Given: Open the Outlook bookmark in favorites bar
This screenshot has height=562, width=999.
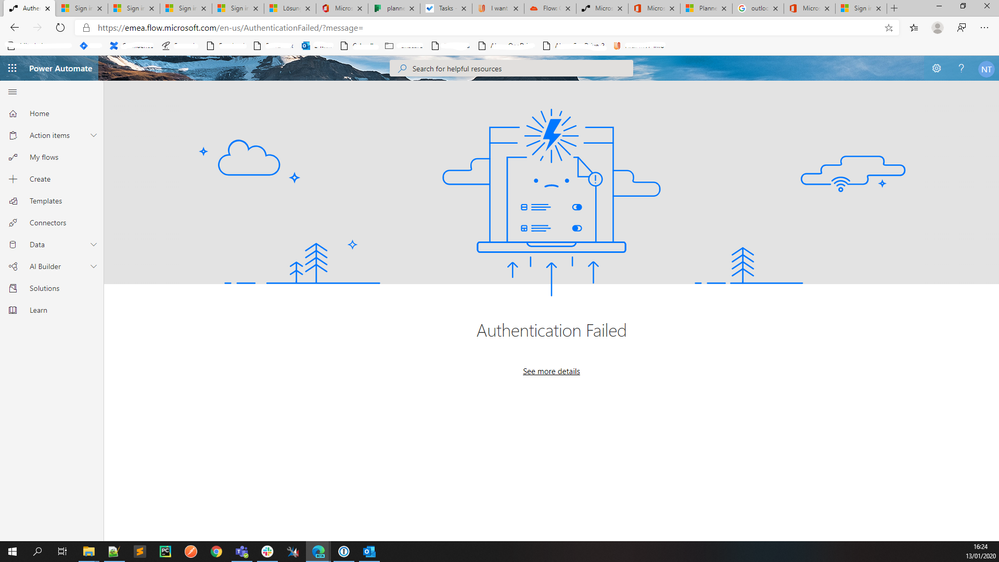Looking at the screenshot, I should tap(316, 46).
